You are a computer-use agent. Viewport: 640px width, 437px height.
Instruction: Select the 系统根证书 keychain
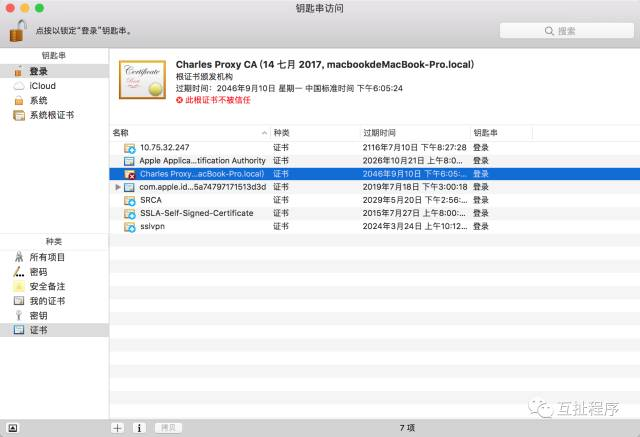point(54,115)
